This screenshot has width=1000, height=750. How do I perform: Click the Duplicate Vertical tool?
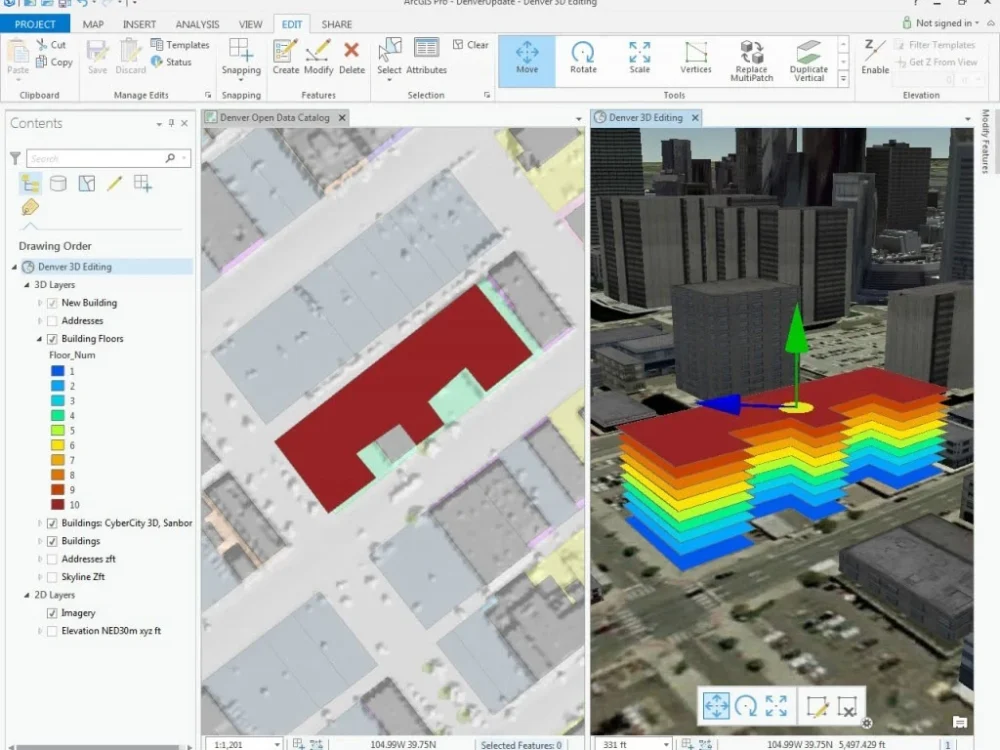[x=809, y=60]
